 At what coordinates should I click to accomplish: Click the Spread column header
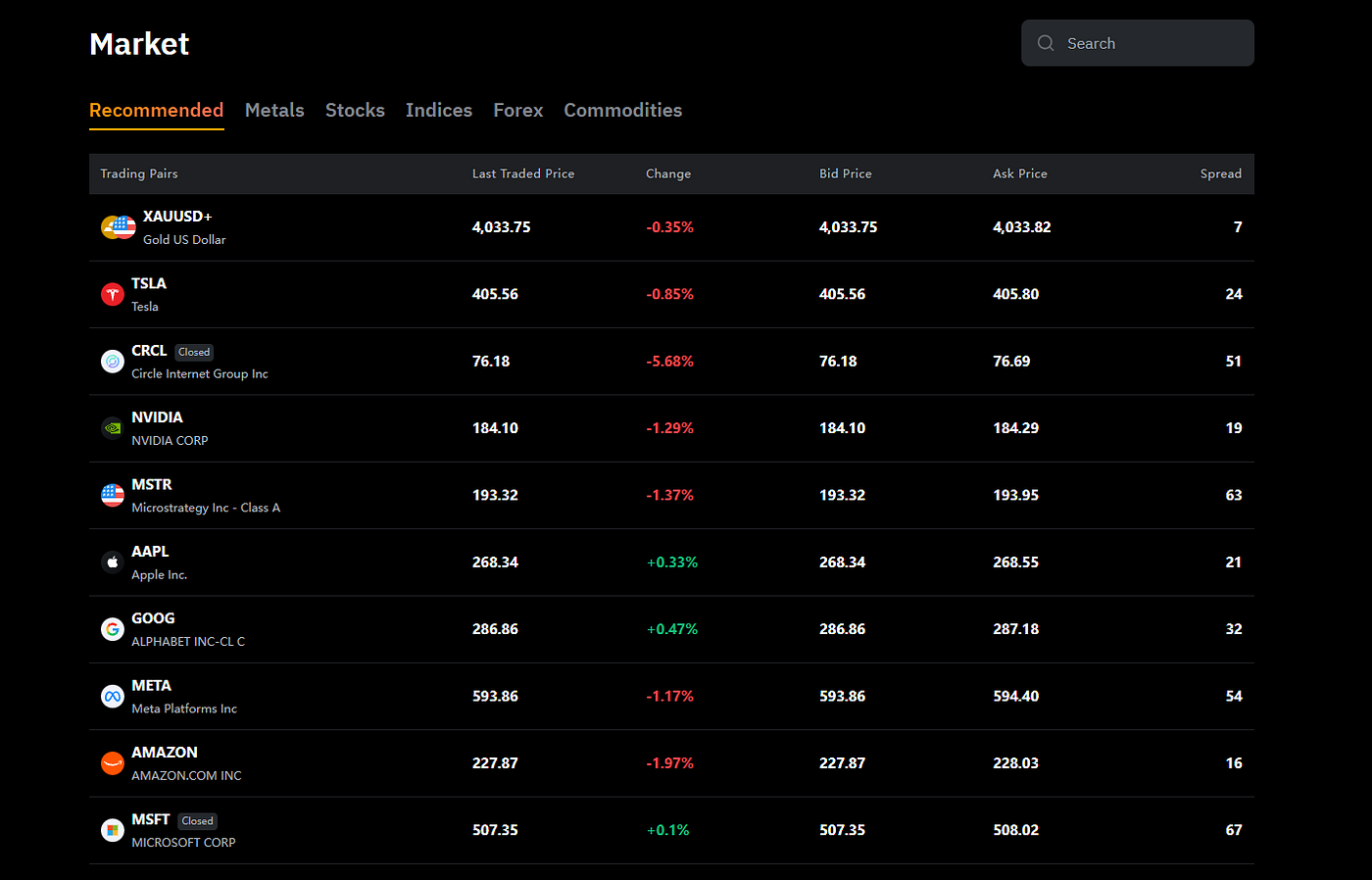(x=1221, y=173)
